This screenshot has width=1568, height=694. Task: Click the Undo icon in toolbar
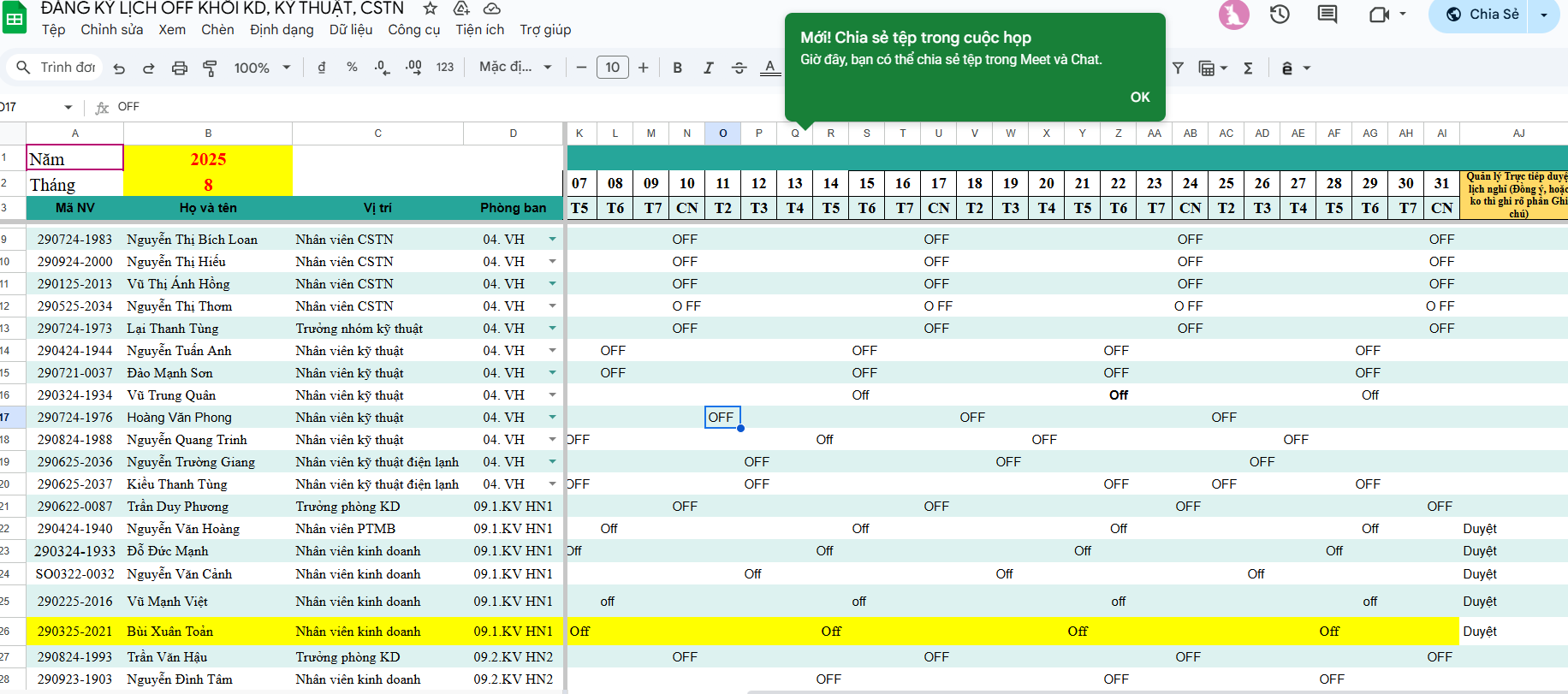[119, 68]
